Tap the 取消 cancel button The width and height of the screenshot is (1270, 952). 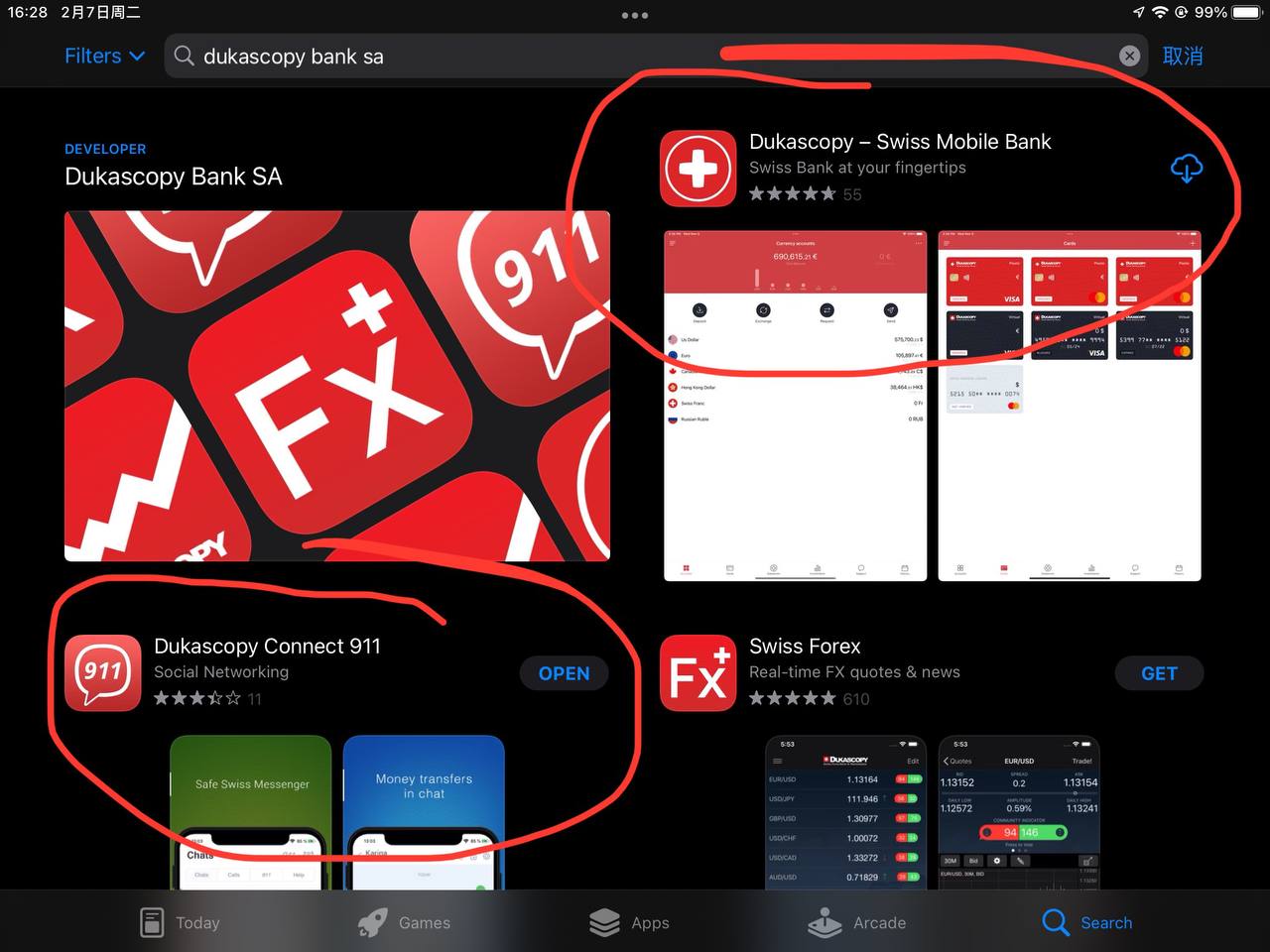(1182, 57)
